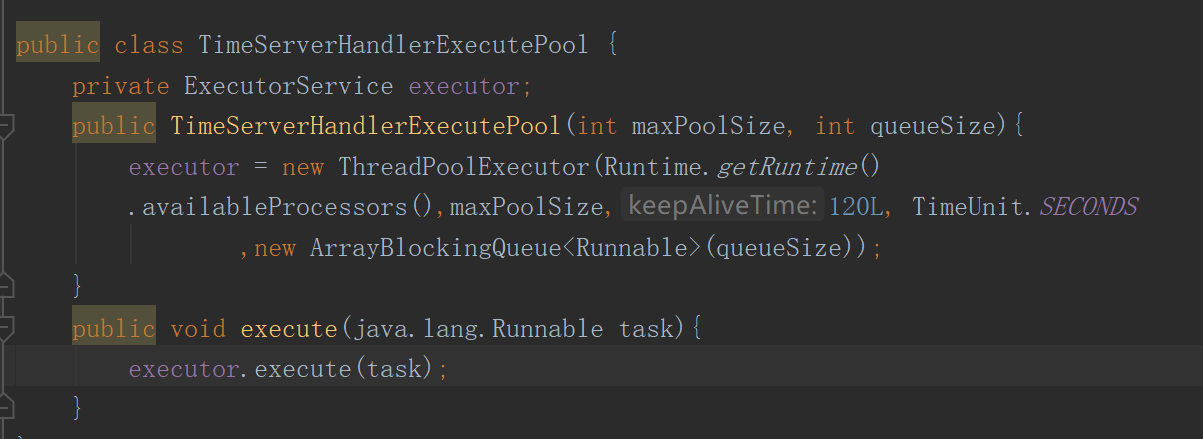1203x439 pixels.
Task: Click fold end marker beside constructor's closing brace
Action: point(6,286)
